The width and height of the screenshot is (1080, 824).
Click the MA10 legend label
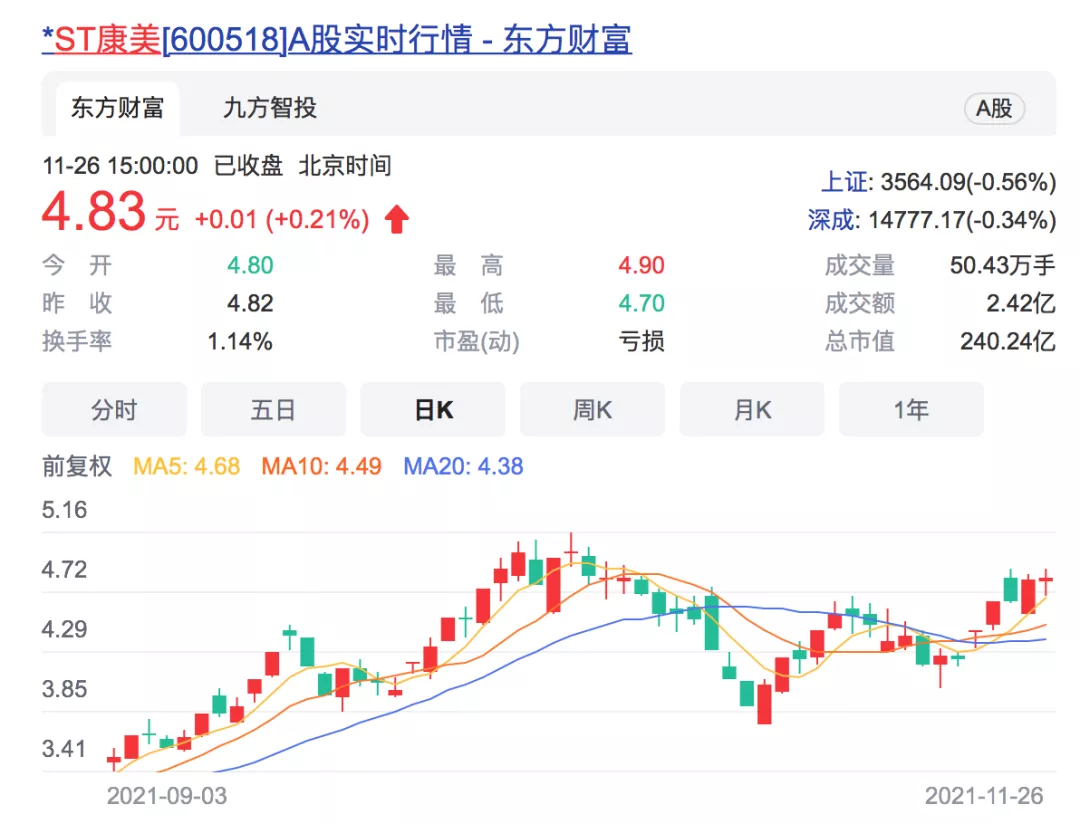pos(321,466)
